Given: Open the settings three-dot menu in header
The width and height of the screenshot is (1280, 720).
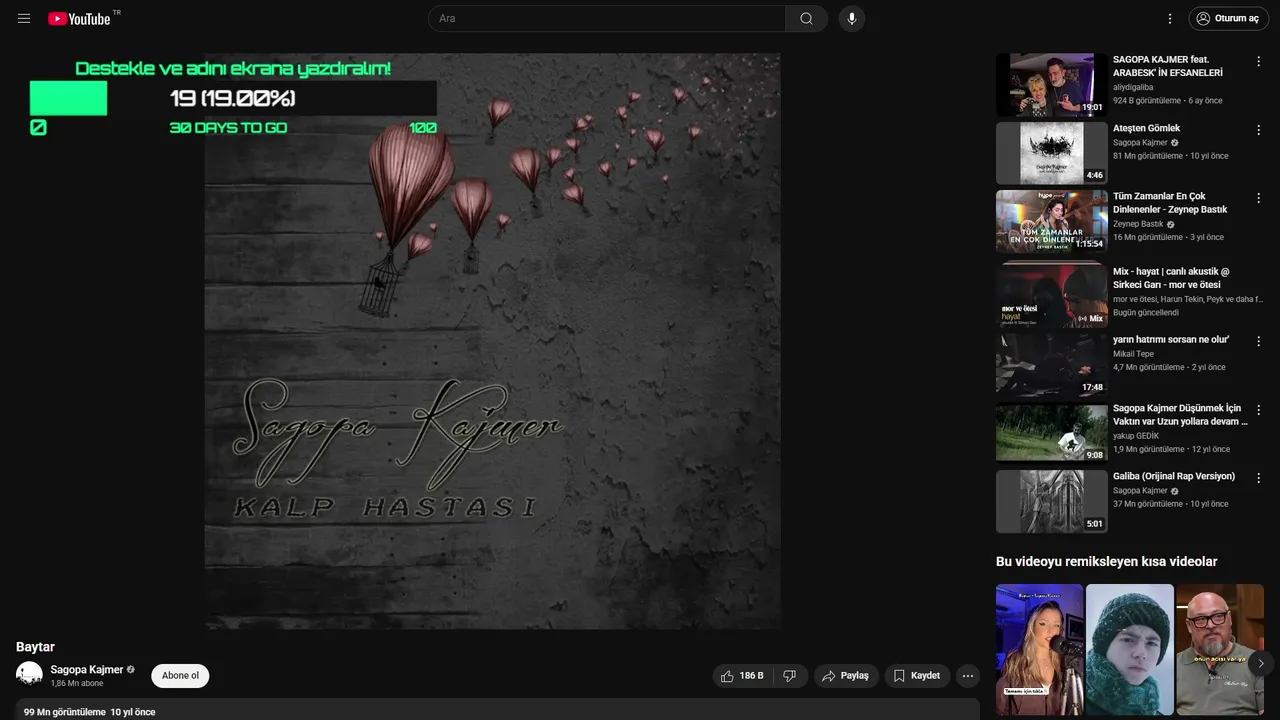Looking at the screenshot, I should point(1170,18).
